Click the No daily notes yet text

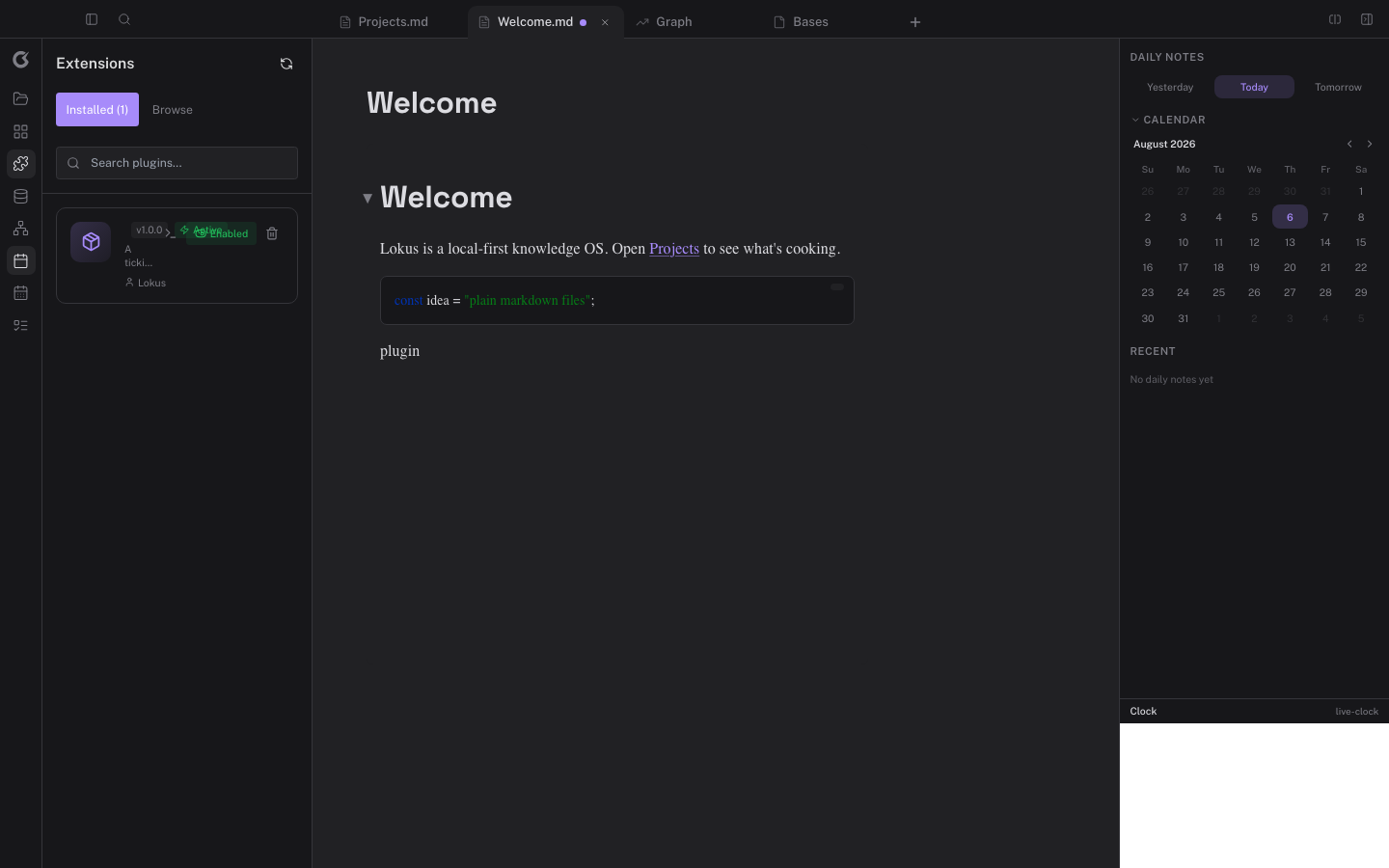click(1171, 380)
